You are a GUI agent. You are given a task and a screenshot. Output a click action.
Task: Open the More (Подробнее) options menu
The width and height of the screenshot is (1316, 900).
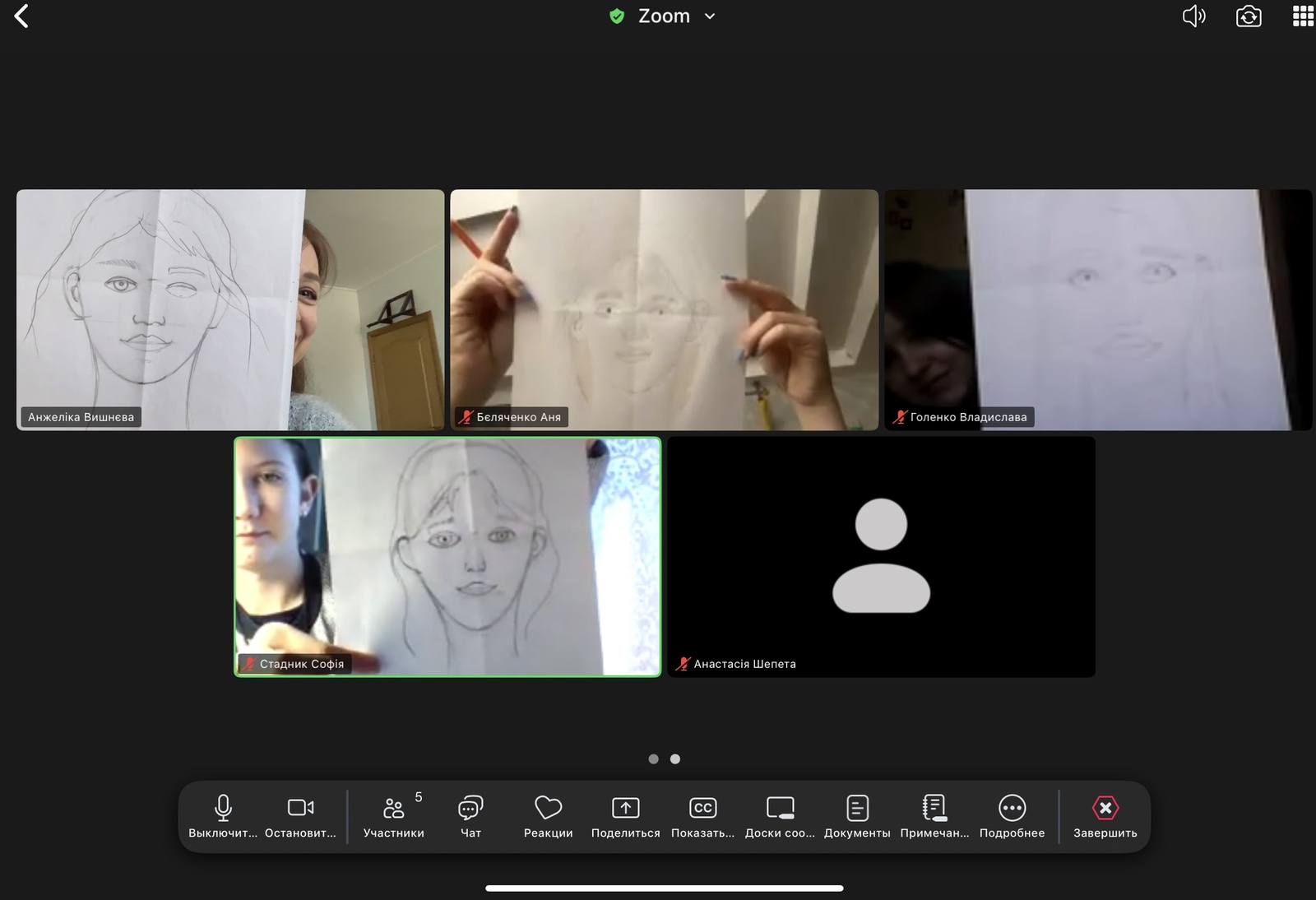[1012, 814]
